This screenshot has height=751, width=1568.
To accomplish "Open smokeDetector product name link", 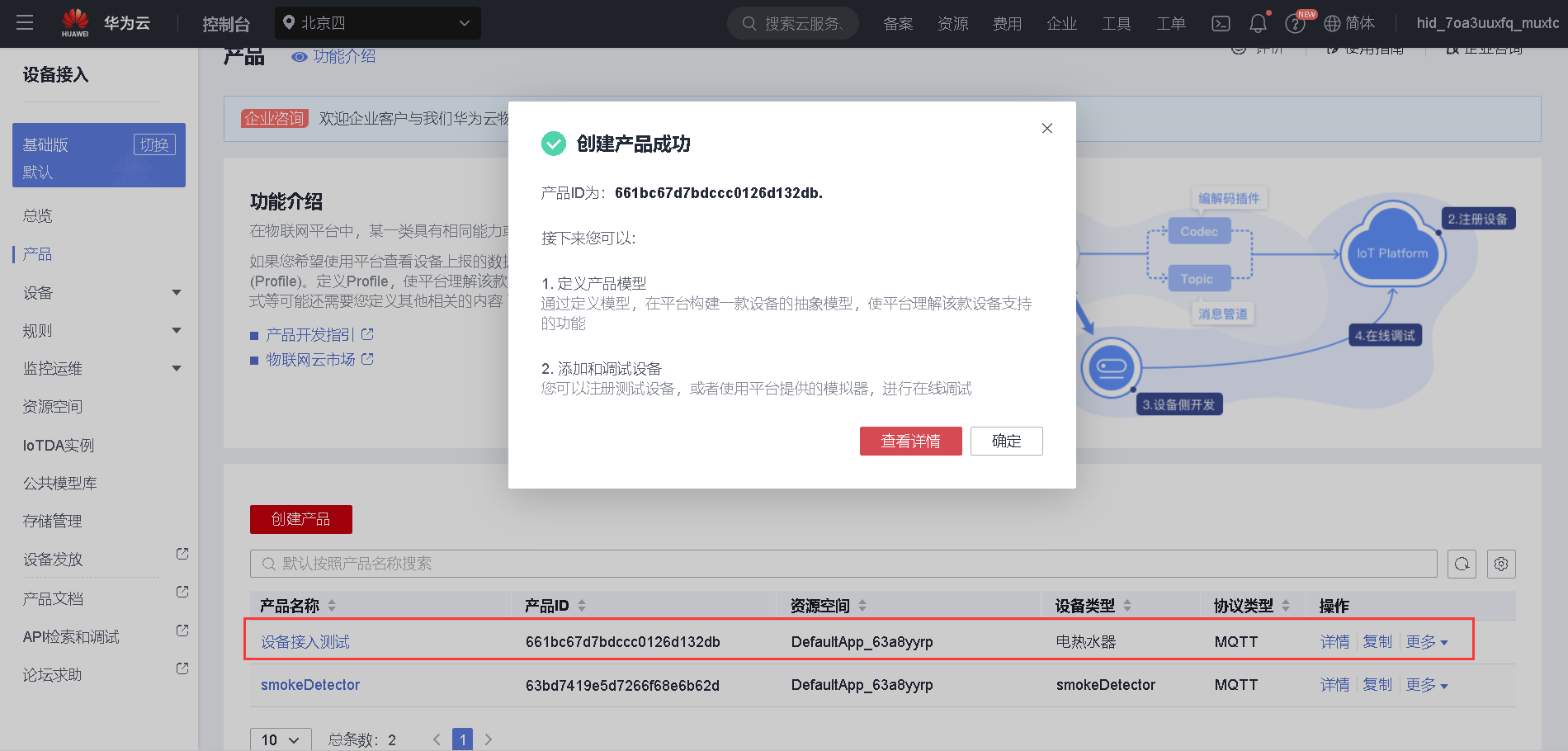I will tap(310, 685).
